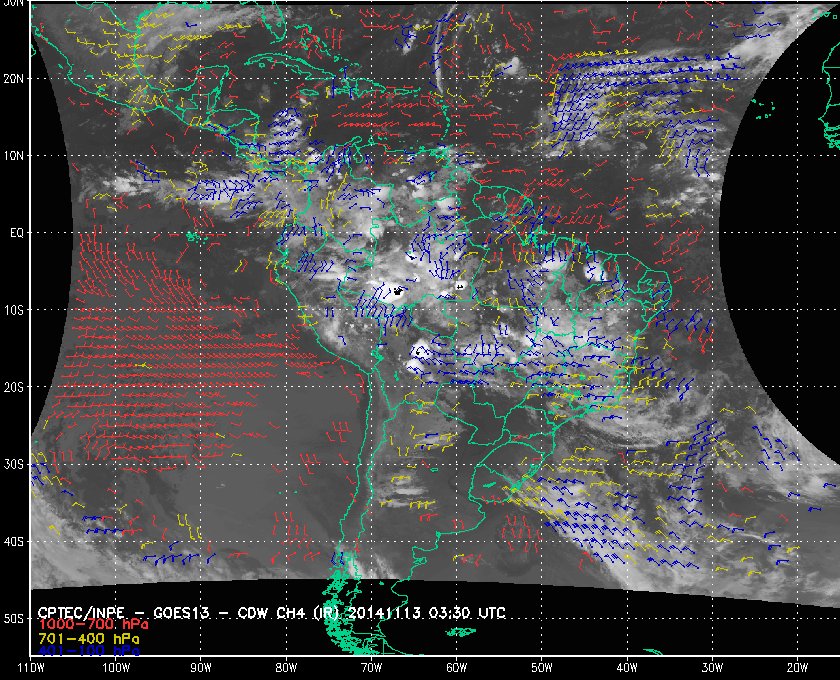Click the 110W longitude label

(x=31, y=667)
